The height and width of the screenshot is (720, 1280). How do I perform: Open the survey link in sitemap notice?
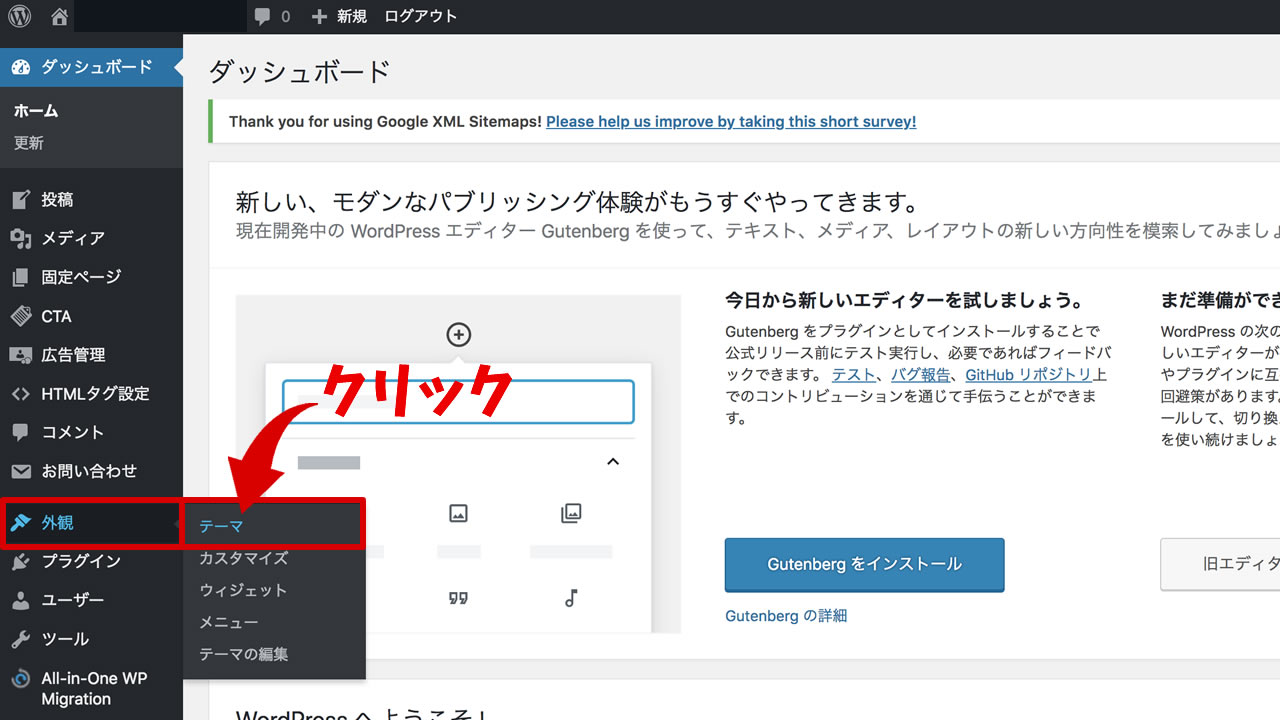click(x=731, y=122)
